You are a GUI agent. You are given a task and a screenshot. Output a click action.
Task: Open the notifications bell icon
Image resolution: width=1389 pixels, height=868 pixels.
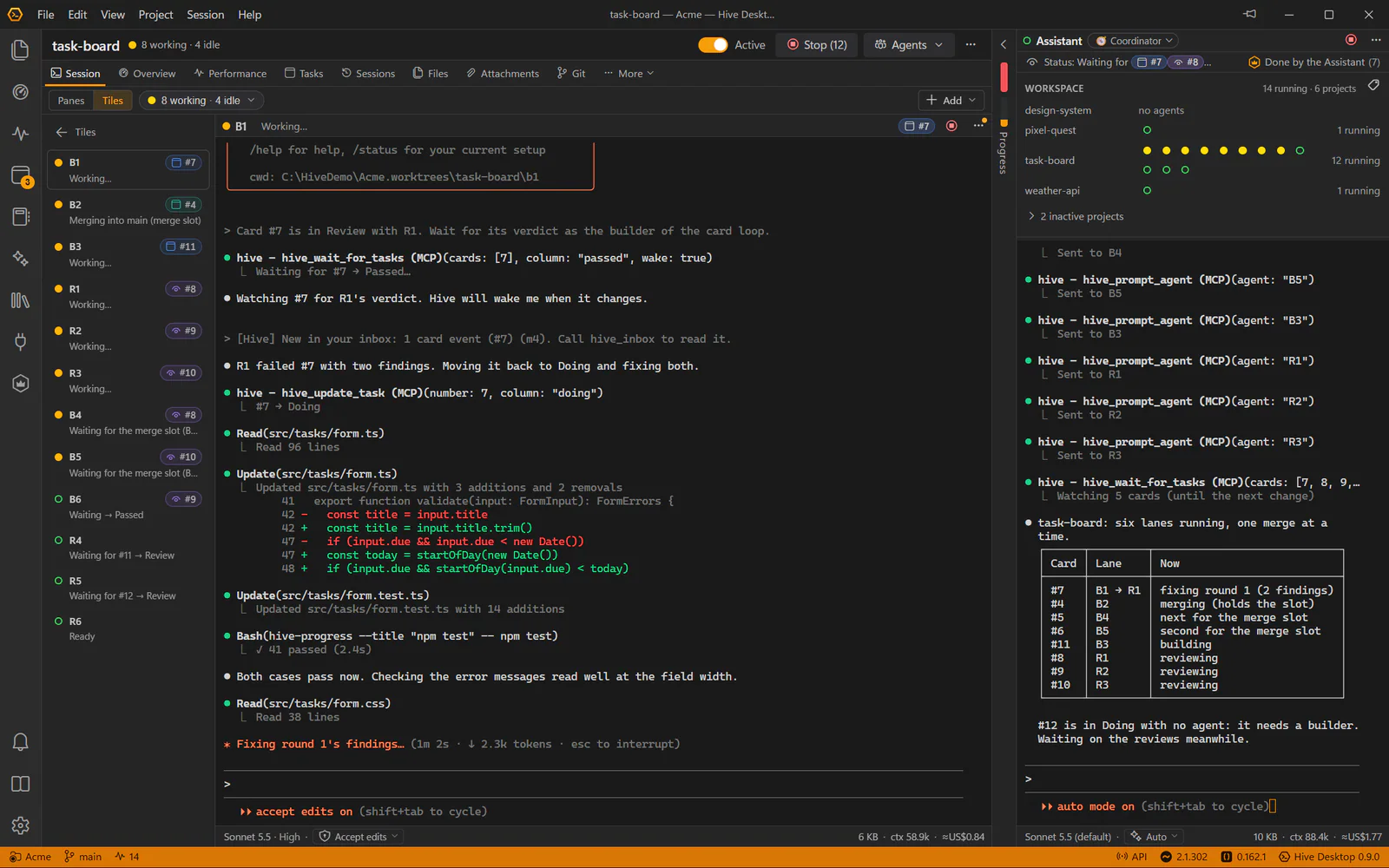coord(20,742)
